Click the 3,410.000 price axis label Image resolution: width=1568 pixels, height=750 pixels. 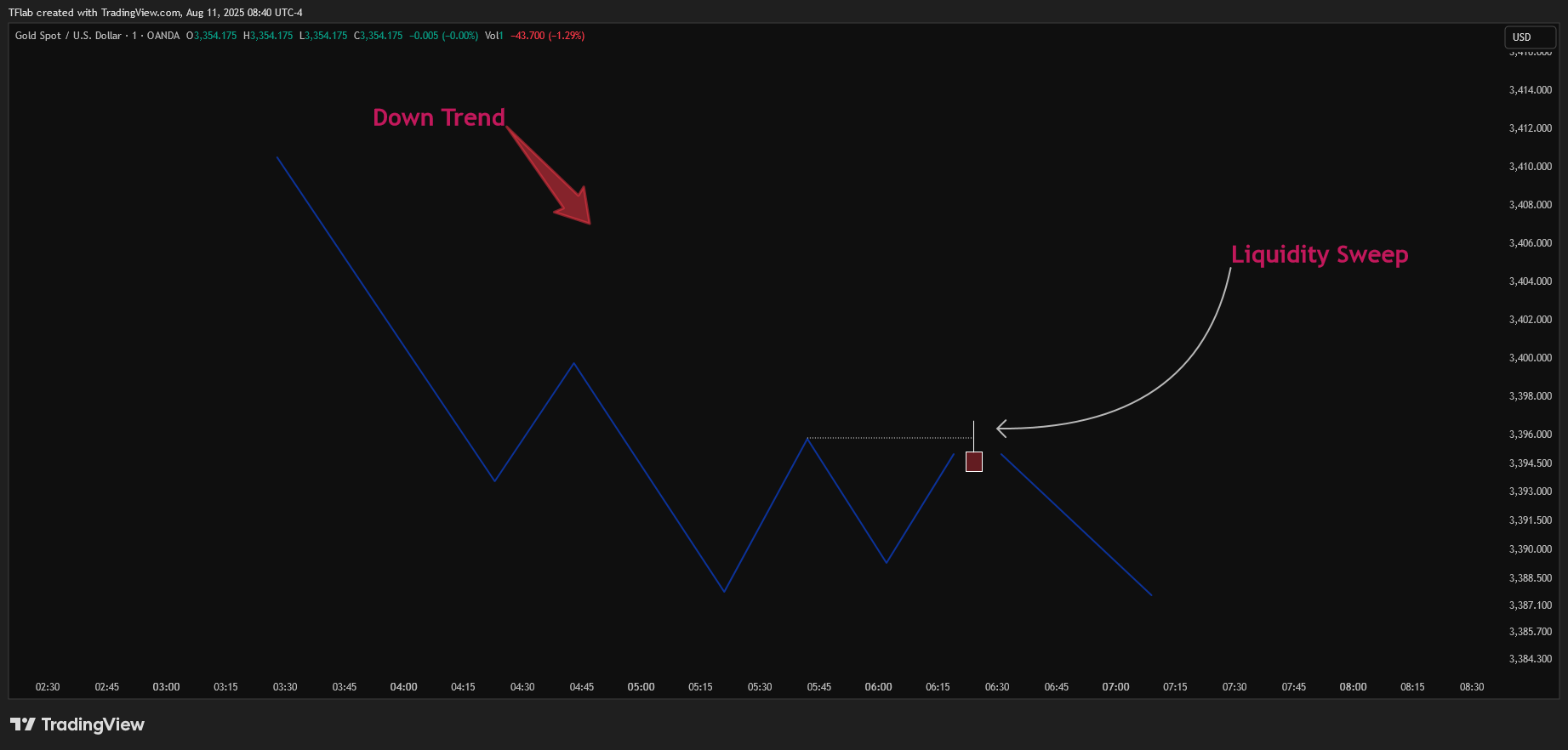coord(1531,167)
